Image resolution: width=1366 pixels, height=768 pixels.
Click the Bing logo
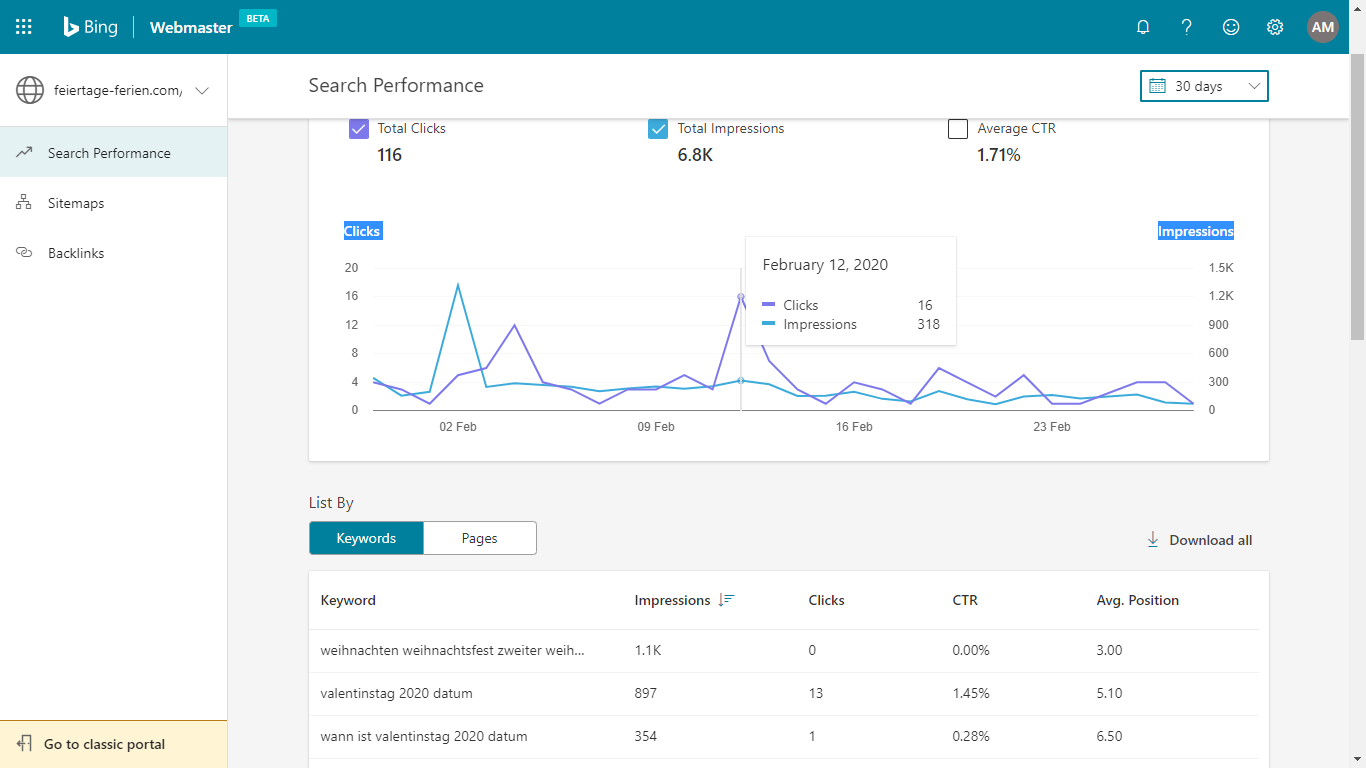click(x=90, y=27)
